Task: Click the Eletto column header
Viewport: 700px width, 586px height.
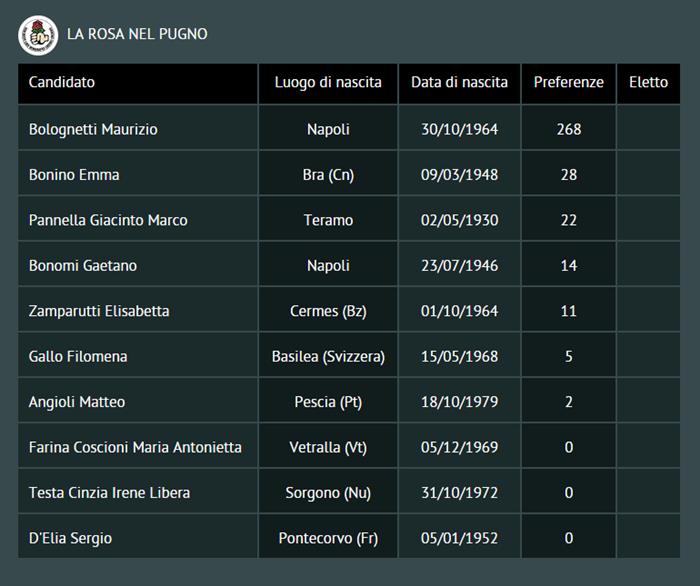Action: pos(648,82)
